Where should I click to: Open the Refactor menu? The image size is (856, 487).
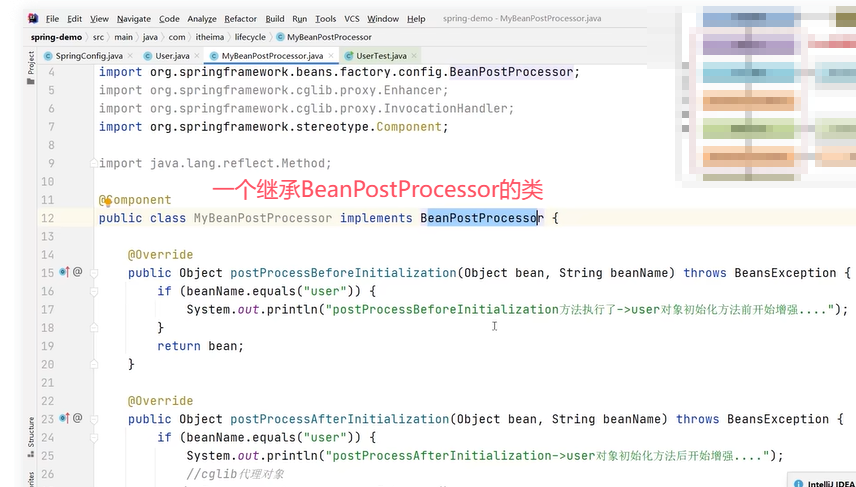pyautogui.click(x=241, y=19)
